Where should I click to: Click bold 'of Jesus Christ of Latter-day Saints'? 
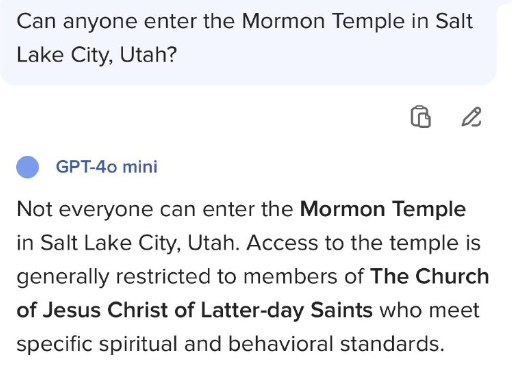coord(194,310)
